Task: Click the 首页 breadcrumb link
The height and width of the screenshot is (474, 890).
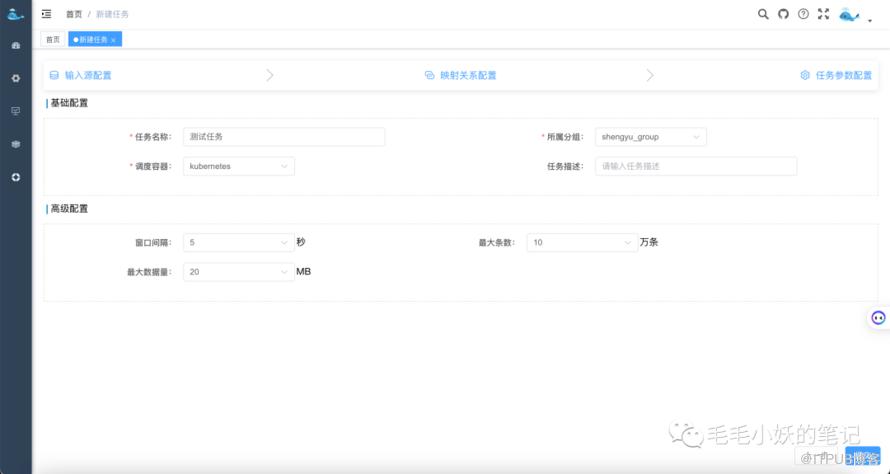Action: [74, 14]
